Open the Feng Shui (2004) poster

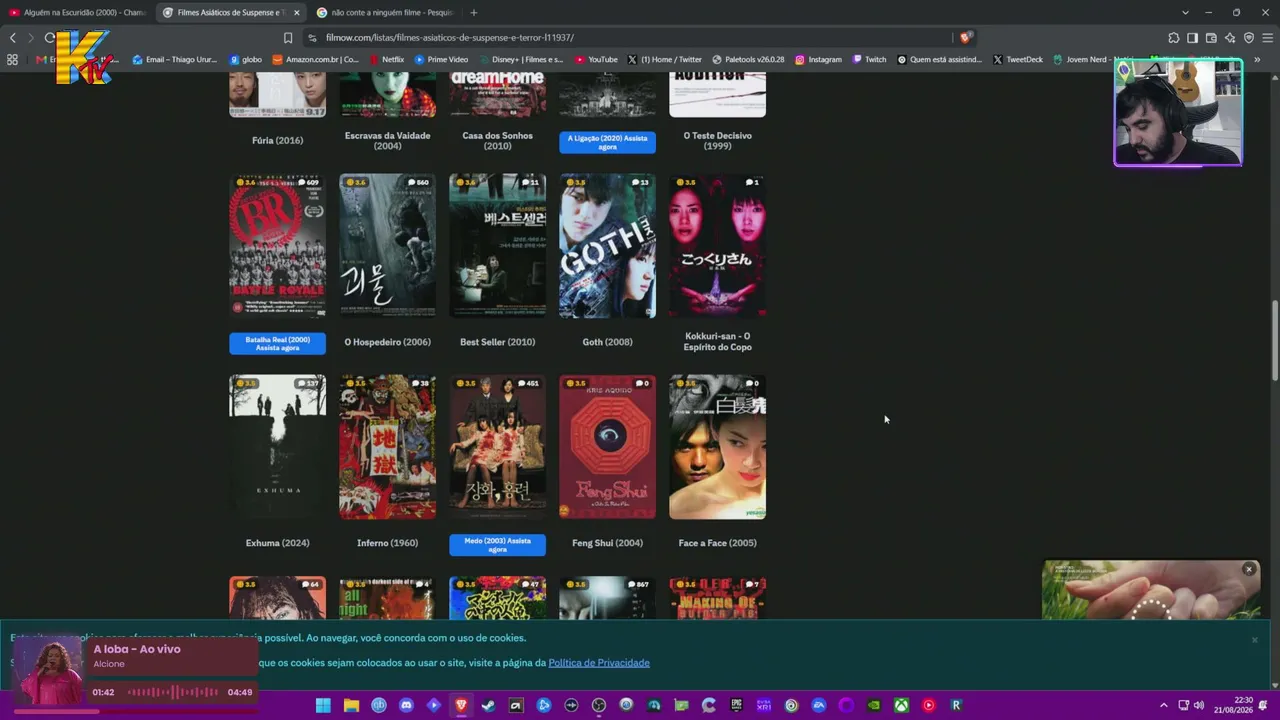[x=607, y=447]
